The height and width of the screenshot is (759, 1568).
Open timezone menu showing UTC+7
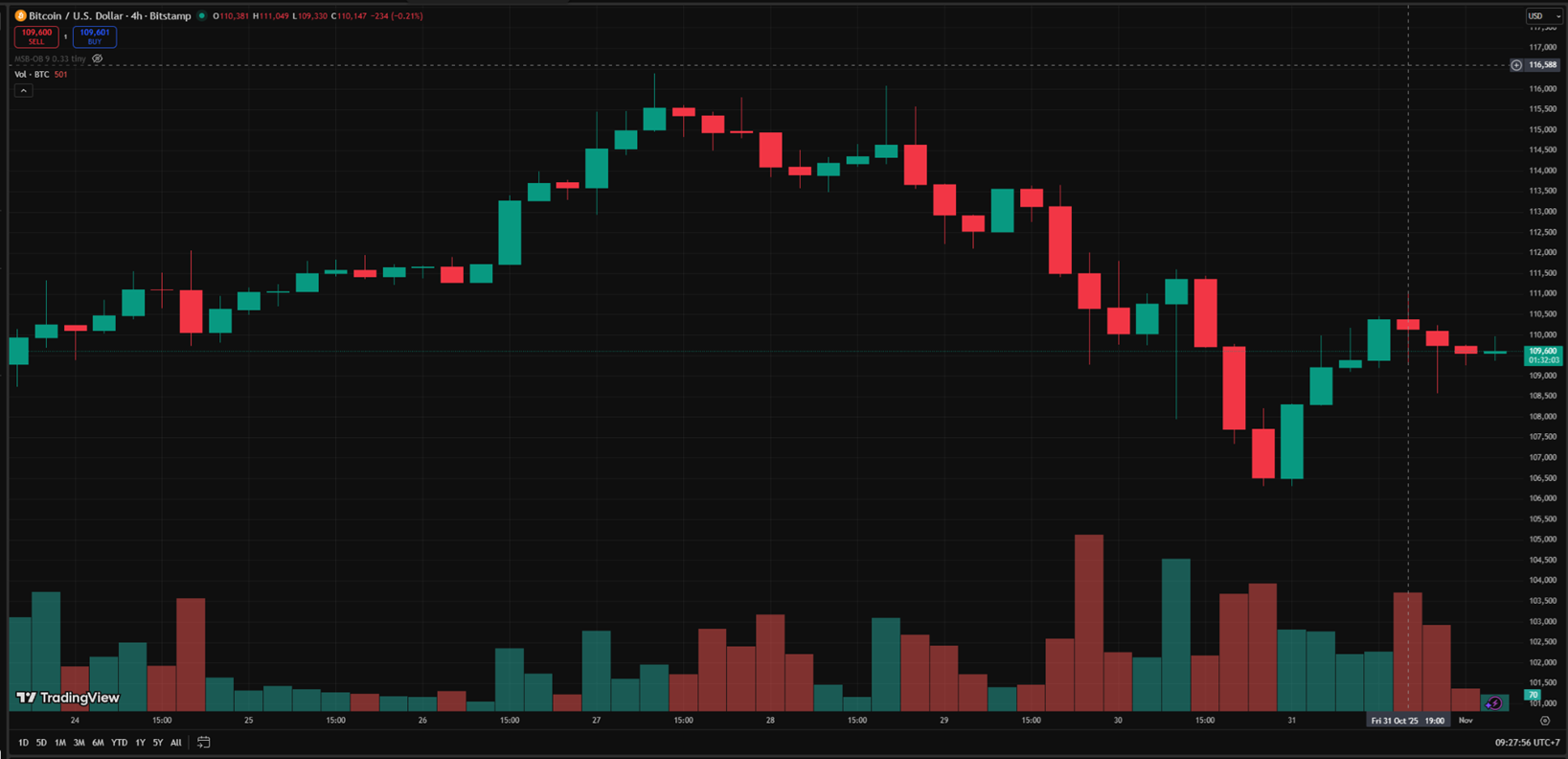[1528, 743]
